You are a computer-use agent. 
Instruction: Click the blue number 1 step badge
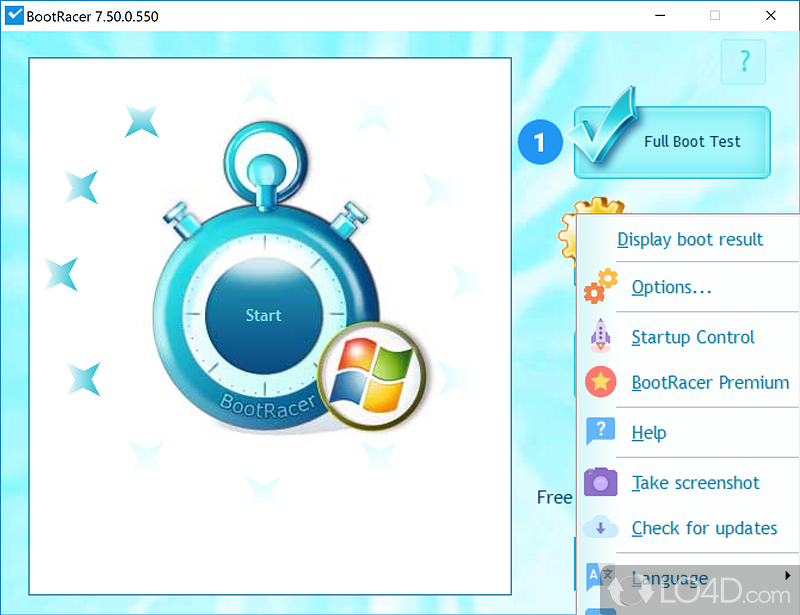coord(540,142)
